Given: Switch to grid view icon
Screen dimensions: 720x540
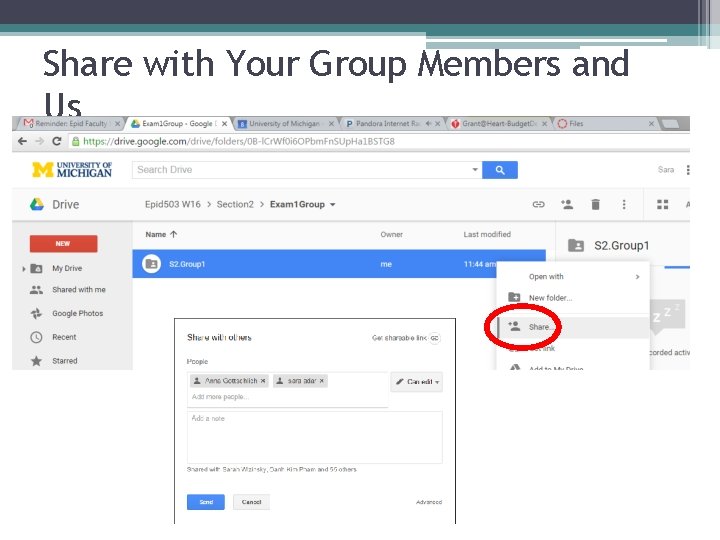Looking at the screenshot, I should 663,204.
